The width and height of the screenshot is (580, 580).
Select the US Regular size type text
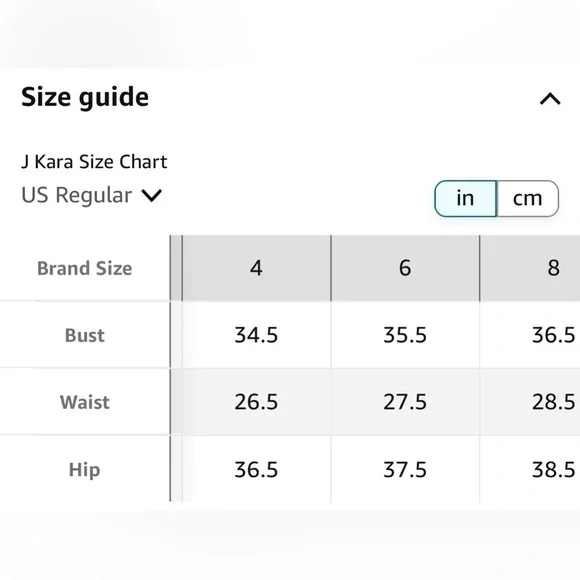(x=77, y=195)
